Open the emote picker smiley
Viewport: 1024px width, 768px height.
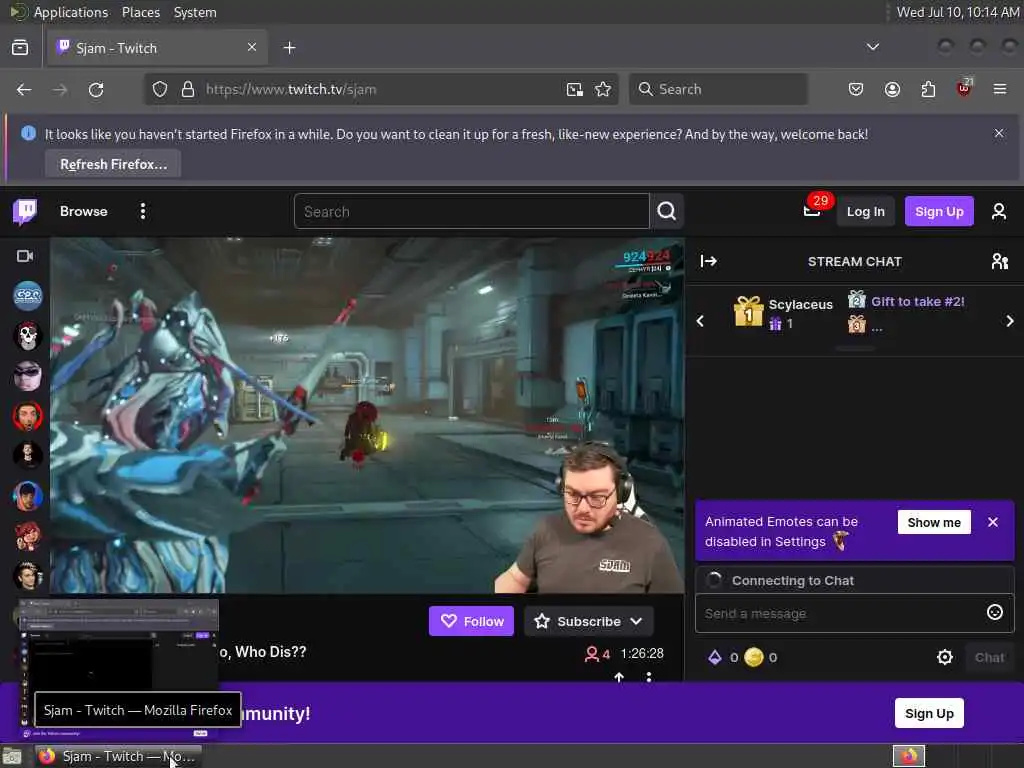tap(994, 612)
